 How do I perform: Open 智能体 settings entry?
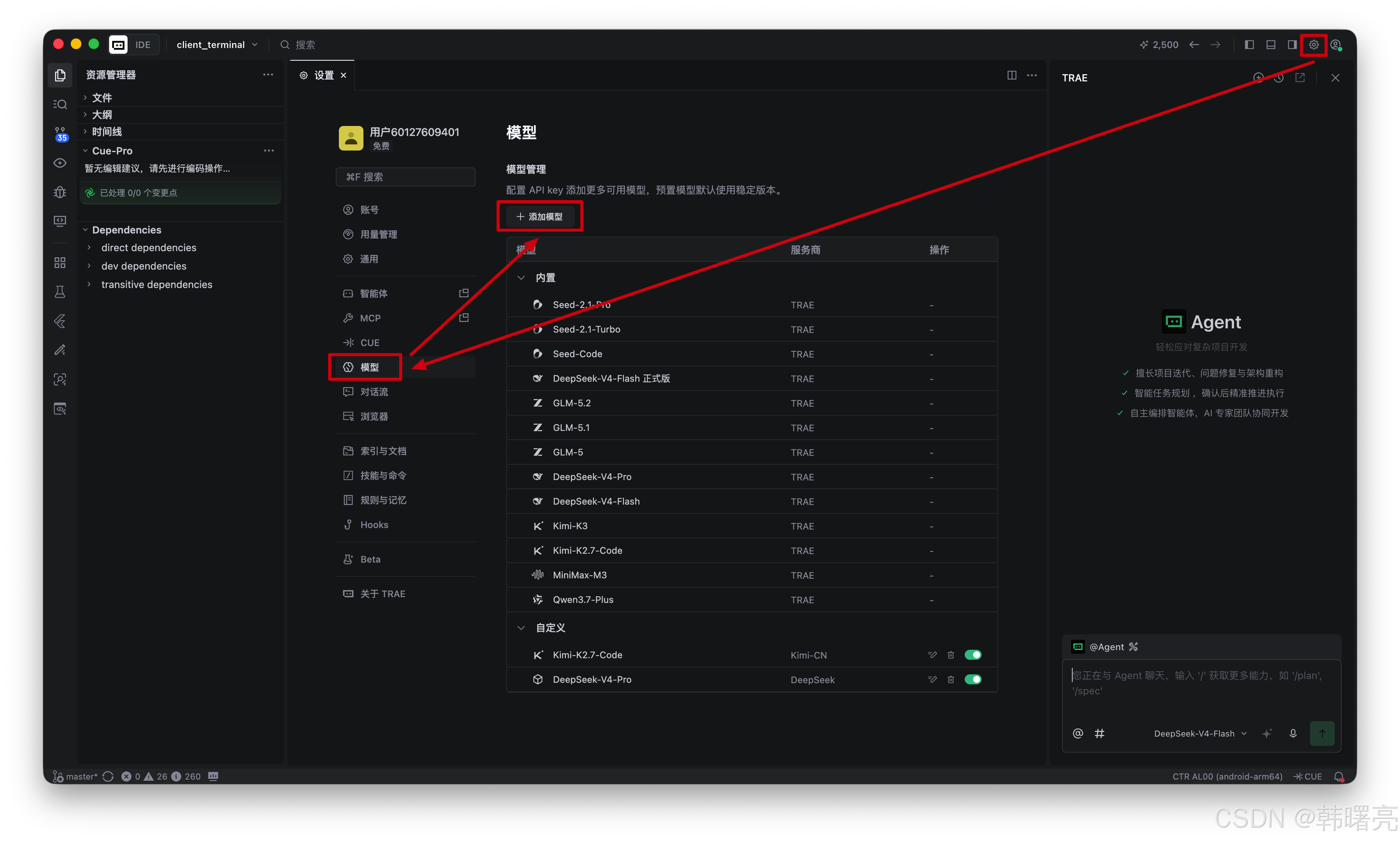click(x=405, y=293)
